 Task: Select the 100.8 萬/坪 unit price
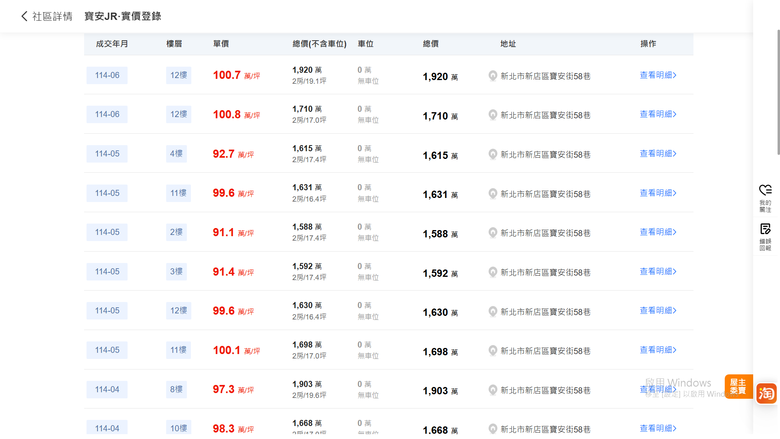click(x=236, y=114)
